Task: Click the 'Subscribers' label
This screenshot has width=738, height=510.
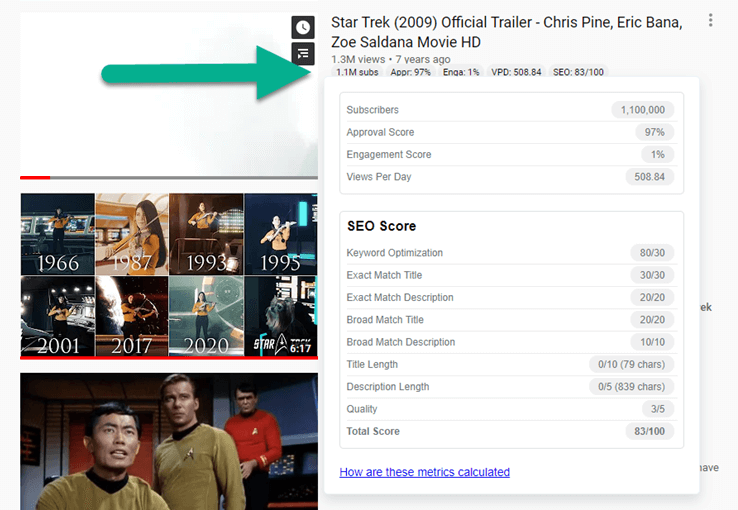Action: (372, 110)
